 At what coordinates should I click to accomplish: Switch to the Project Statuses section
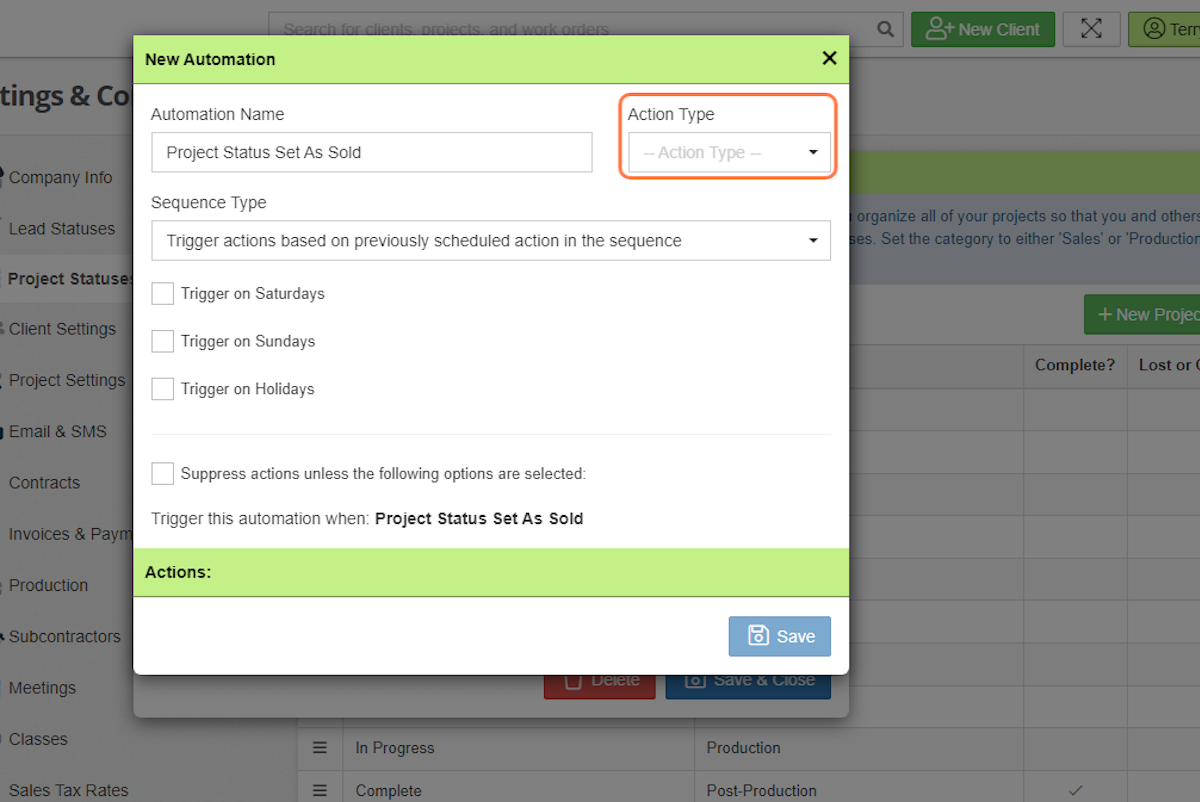tap(67, 279)
